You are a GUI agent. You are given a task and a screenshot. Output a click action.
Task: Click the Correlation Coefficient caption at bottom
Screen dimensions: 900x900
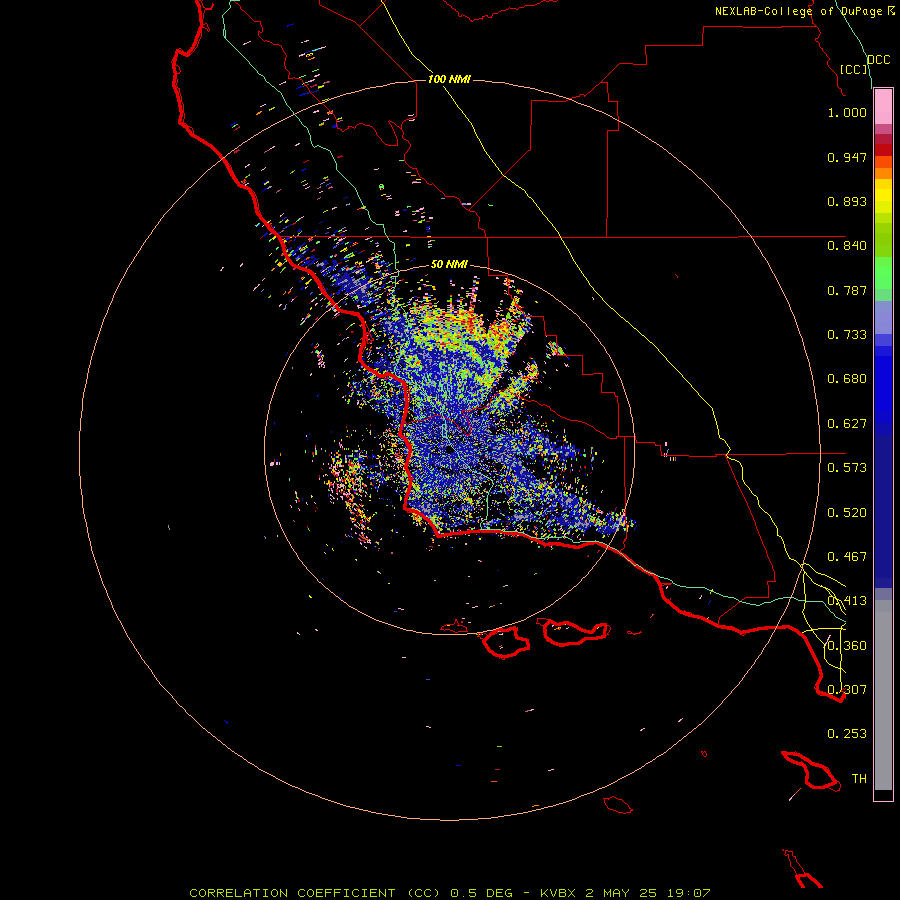click(x=450, y=893)
